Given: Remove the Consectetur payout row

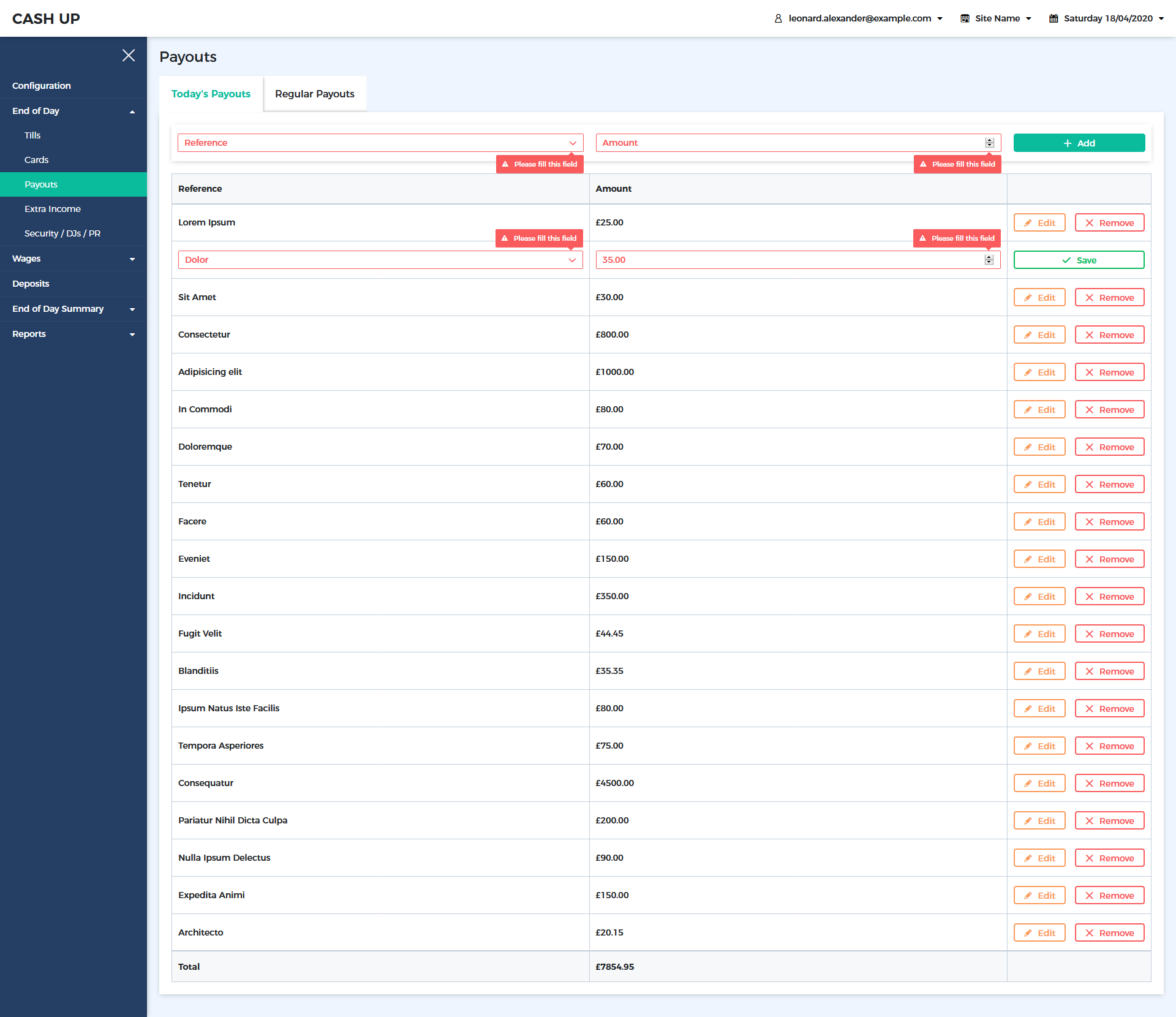Looking at the screenshot, I should click(1109, 335).
